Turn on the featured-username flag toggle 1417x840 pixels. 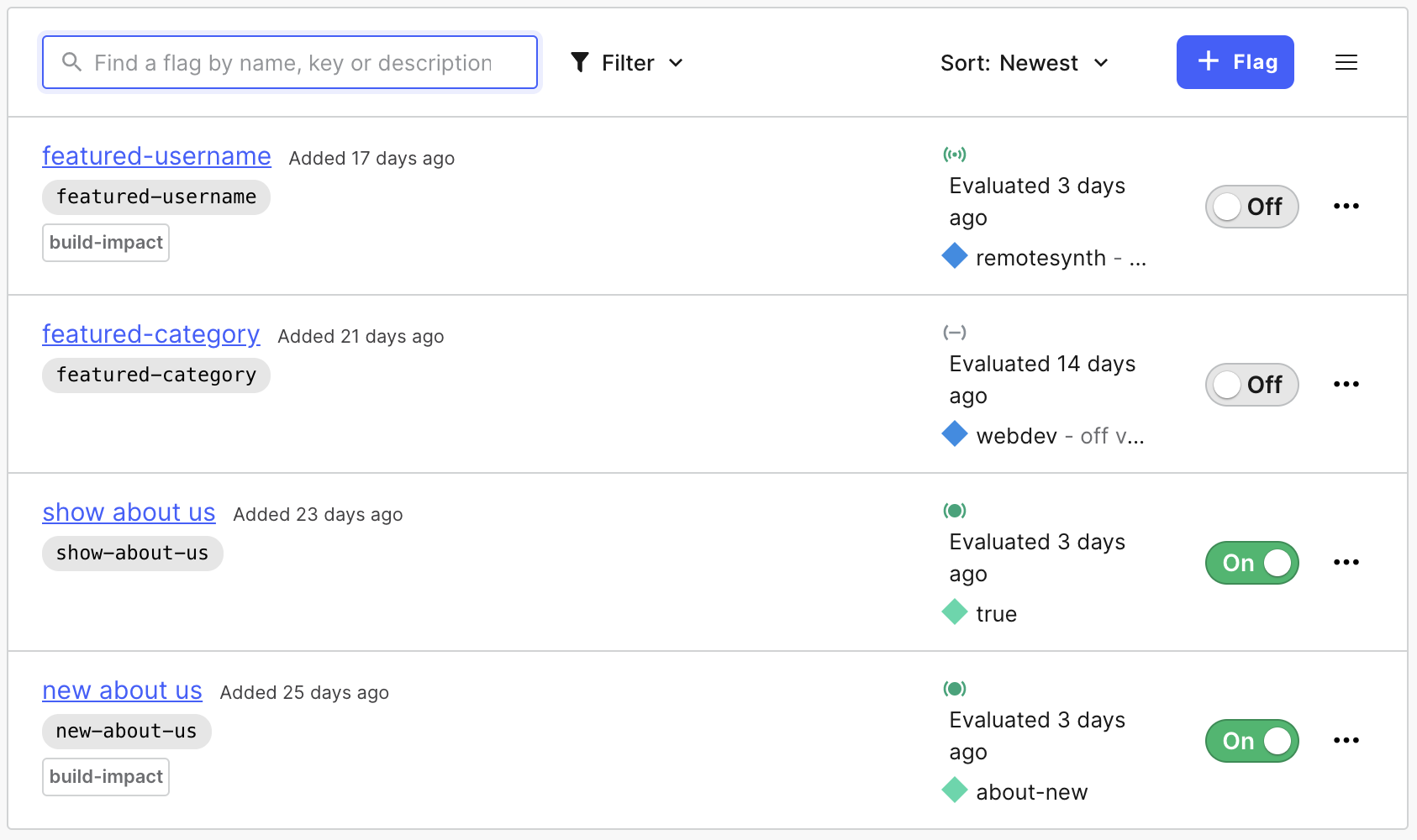(x=1251, y=207)
